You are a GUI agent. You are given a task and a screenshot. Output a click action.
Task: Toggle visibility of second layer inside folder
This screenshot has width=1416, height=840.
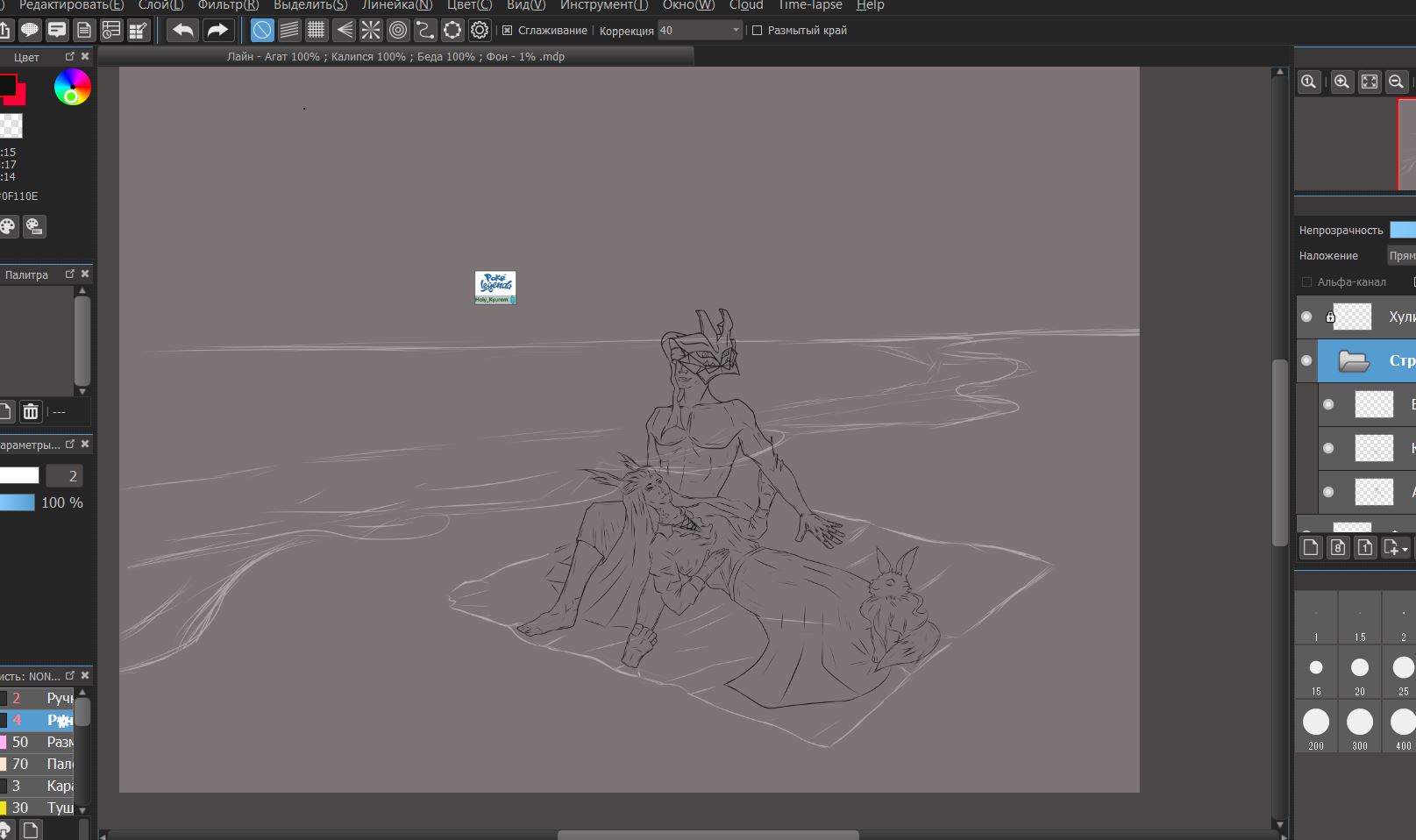click(1328, 448)
